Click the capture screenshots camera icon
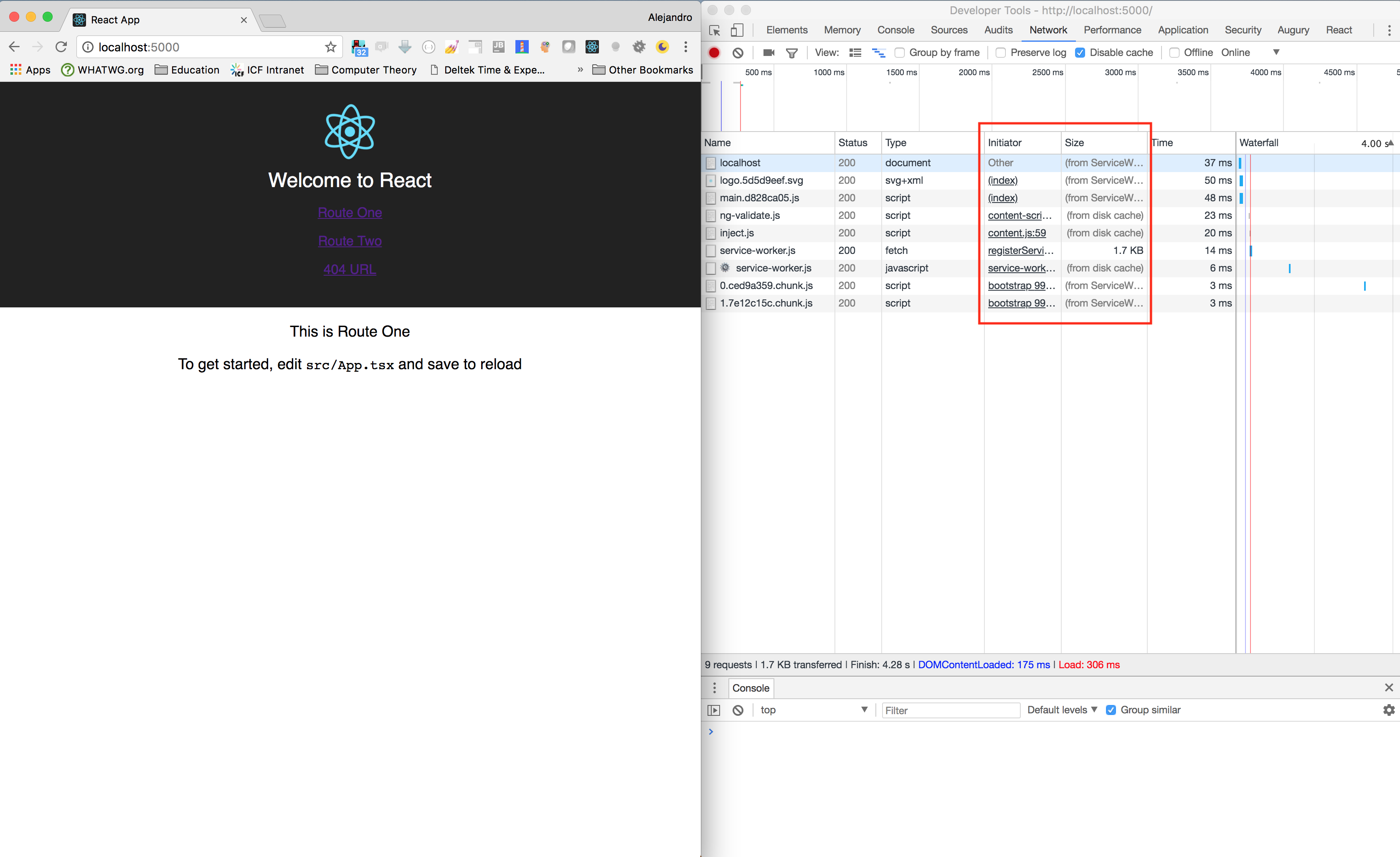This screenshot has width=1400, height=857. point(769,52)
